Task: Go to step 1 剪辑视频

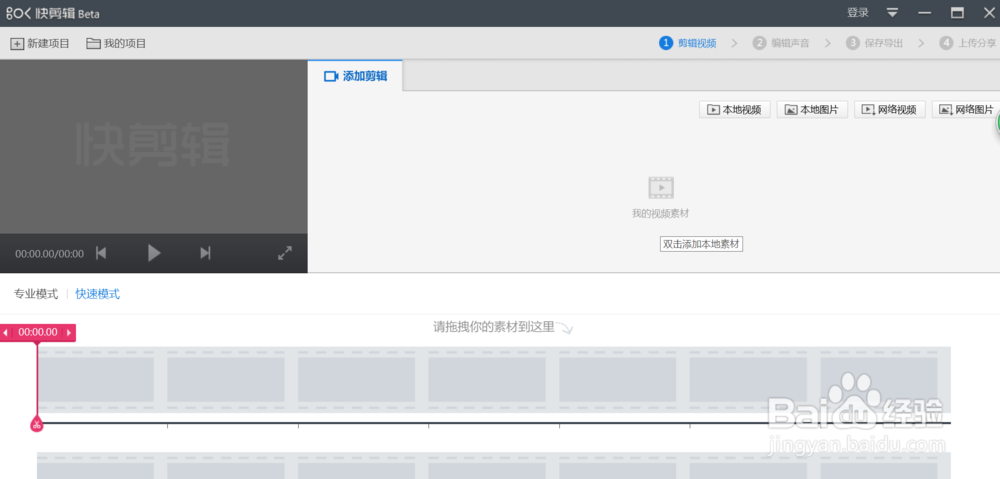Action: 688,43
